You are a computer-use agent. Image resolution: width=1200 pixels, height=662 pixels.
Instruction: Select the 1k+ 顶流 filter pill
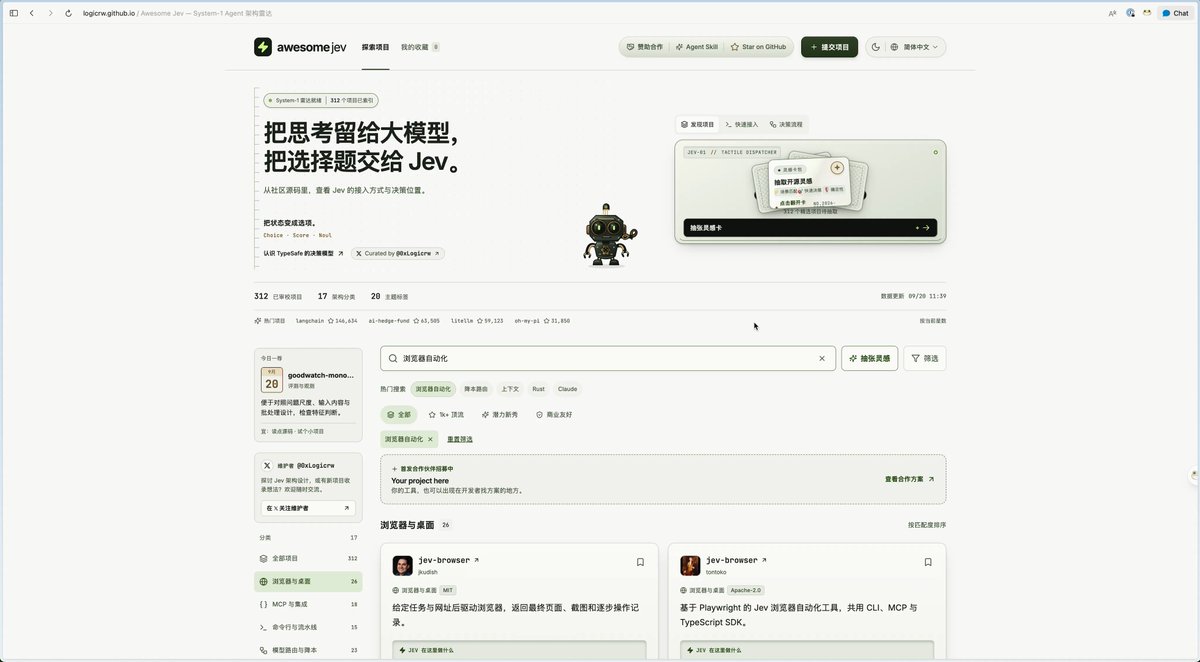pyautogui.click(x=446, y=414)
